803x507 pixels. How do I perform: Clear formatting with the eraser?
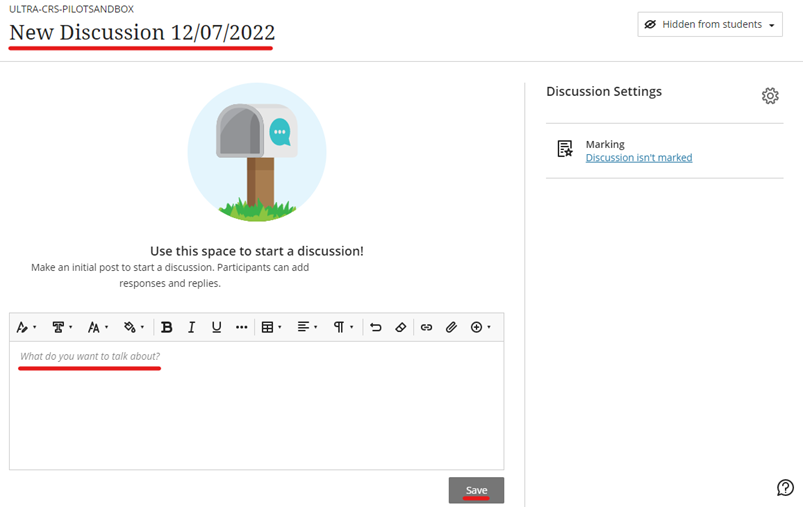tap(400, 327)
